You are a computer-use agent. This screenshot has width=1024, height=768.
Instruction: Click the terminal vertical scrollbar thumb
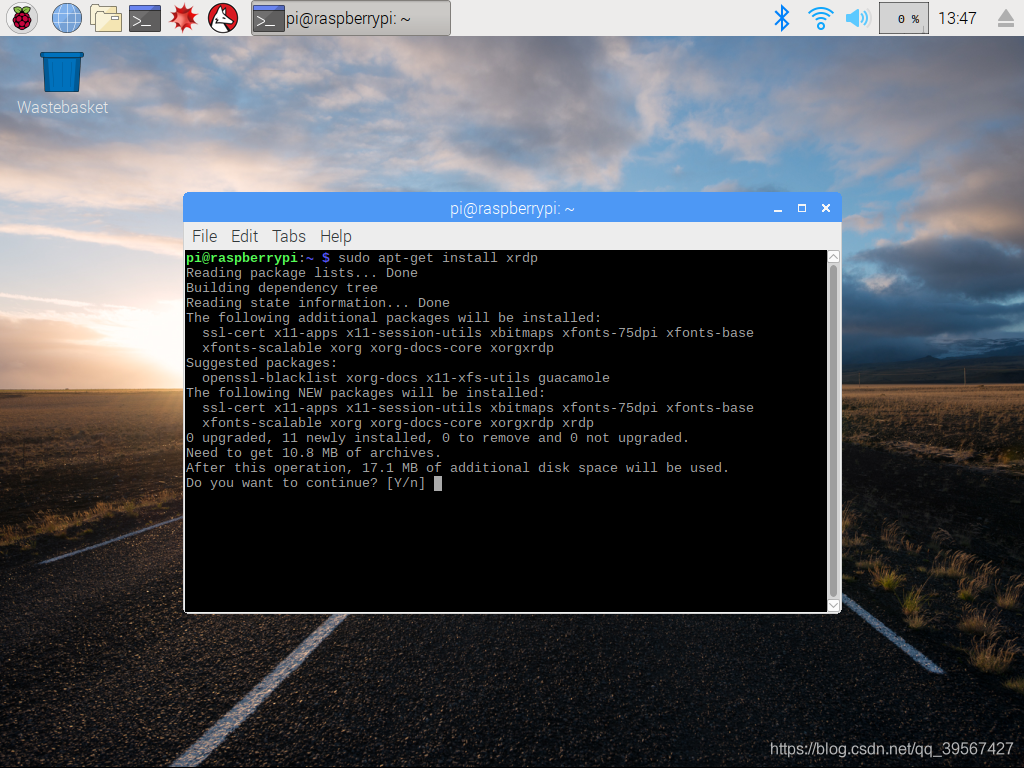(834, 431)
